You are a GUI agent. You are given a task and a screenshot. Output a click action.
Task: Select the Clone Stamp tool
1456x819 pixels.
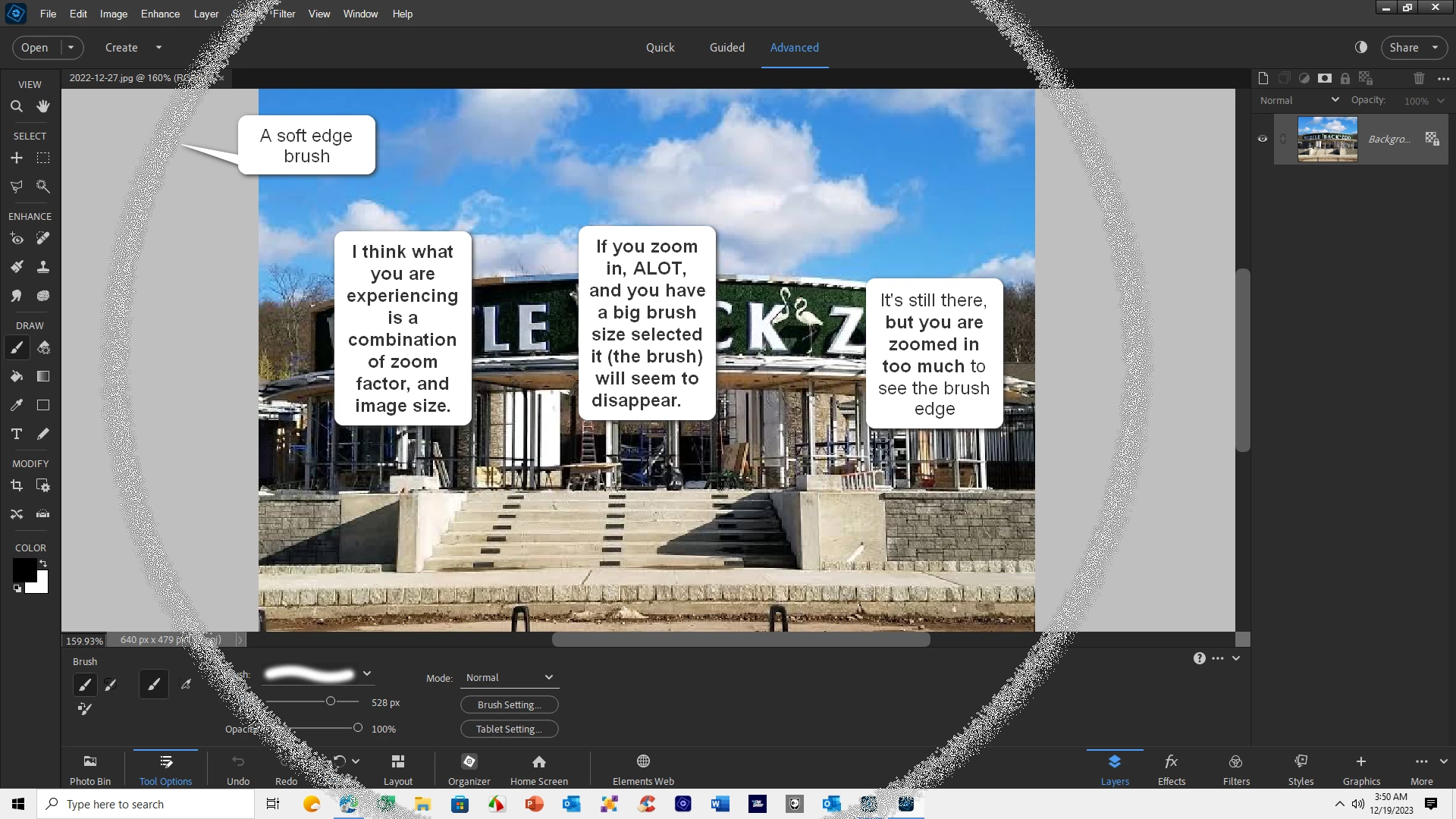pyautogui.click(x=43, y=267)
